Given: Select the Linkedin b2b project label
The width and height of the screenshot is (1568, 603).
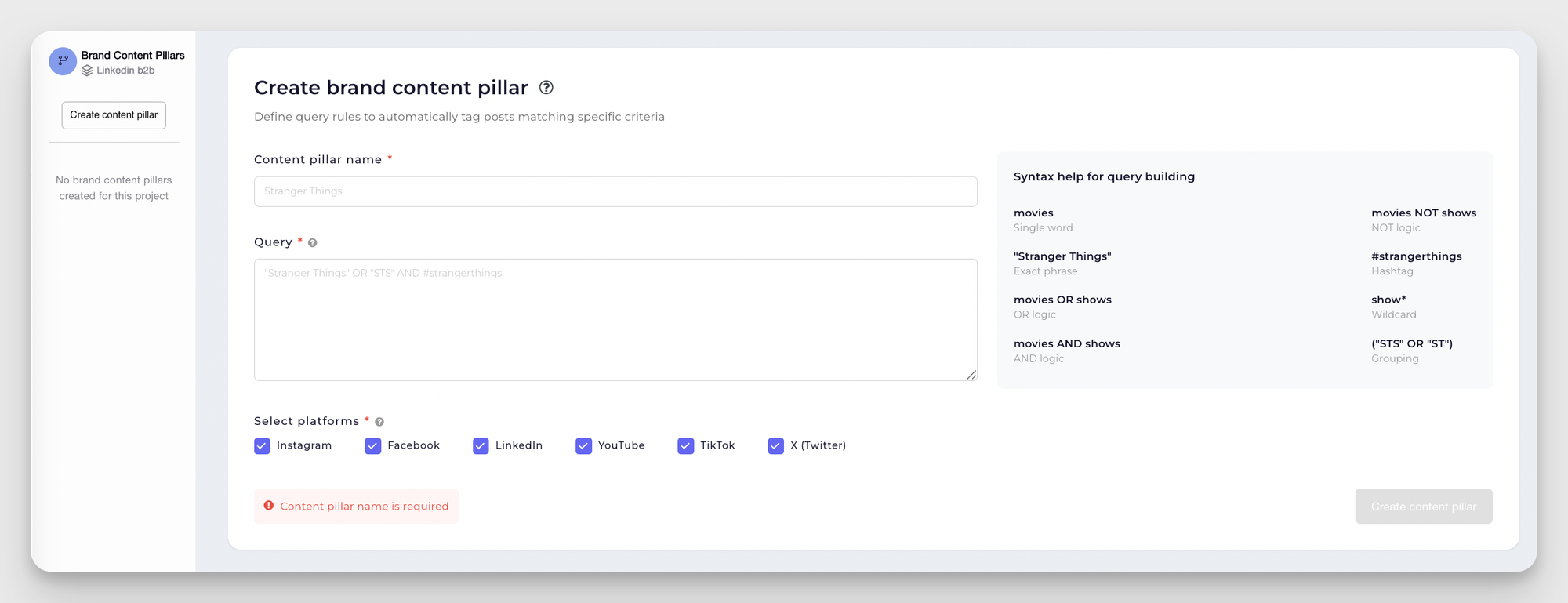Looking at the screenshot, I should coord(125,71).
